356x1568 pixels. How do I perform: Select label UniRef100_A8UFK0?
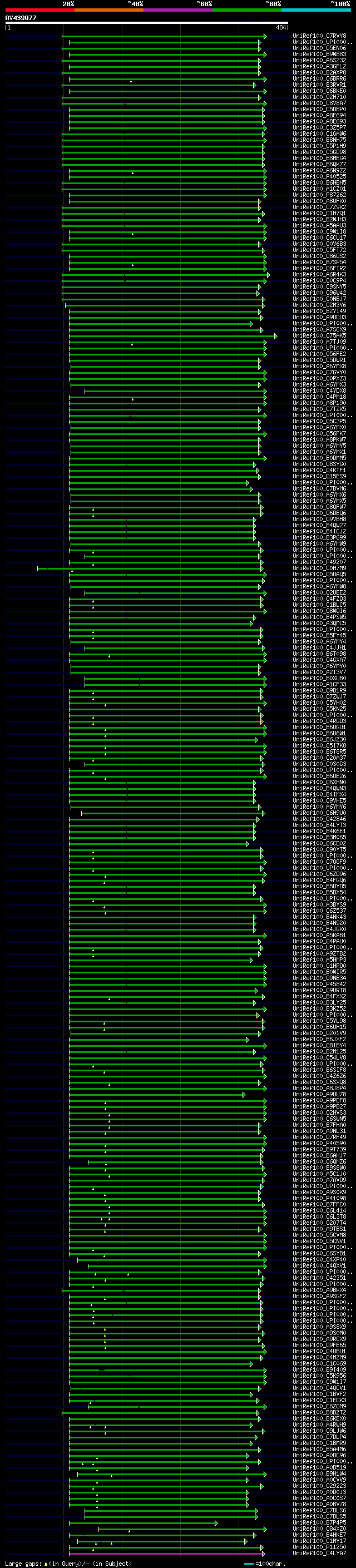pos(319,201)
